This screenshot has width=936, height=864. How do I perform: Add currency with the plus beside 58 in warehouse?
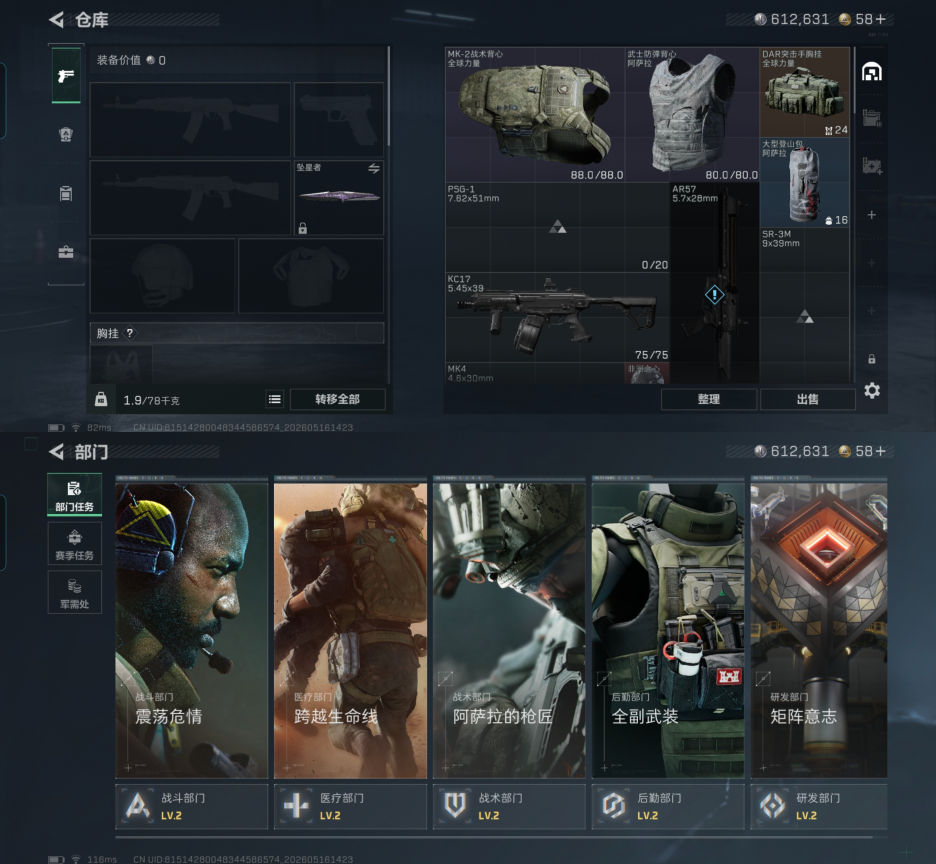point(880,20)
